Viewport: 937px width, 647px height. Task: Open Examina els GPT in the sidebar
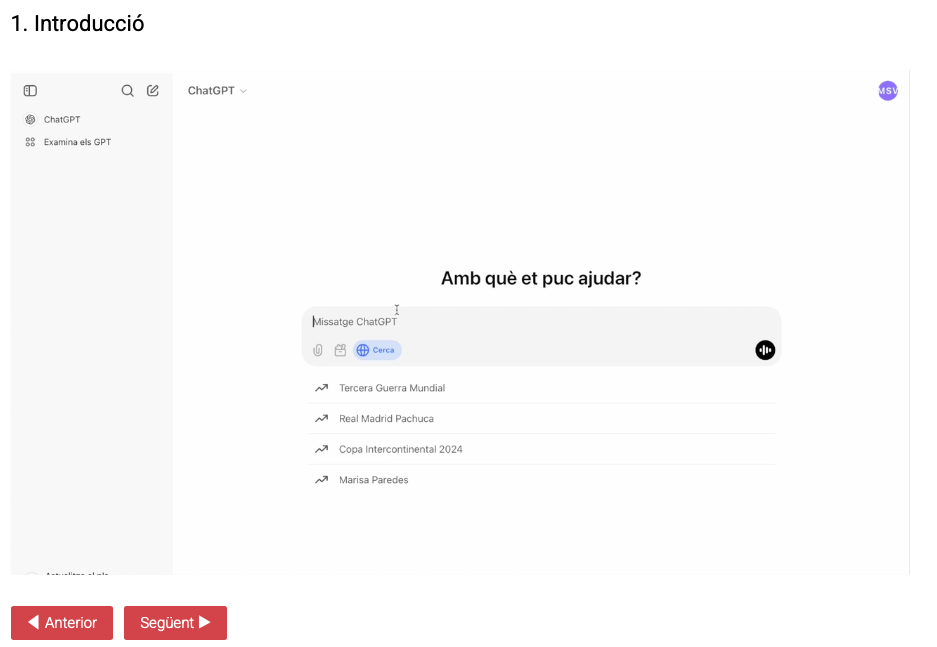pos(91,142)
